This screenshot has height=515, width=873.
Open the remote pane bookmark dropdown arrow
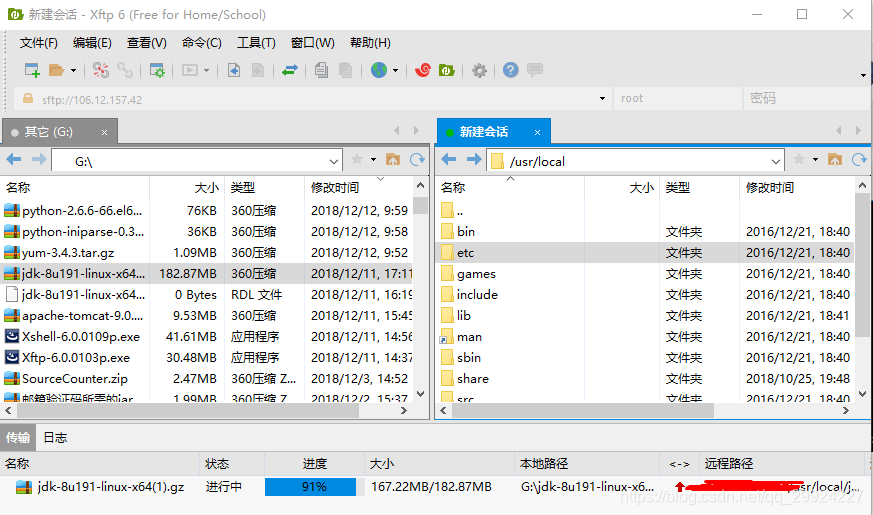point(815,160)
